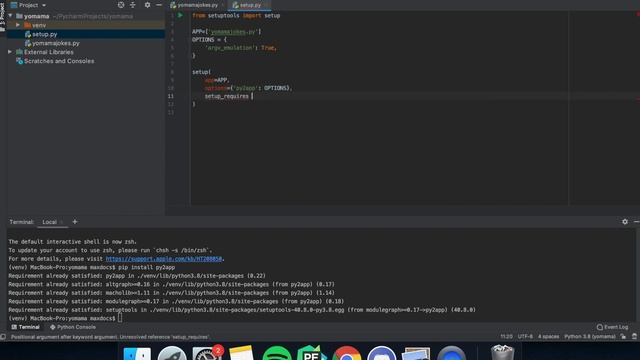
Task: Open Google Chrome from the Dock
Action: coord(347,353)
